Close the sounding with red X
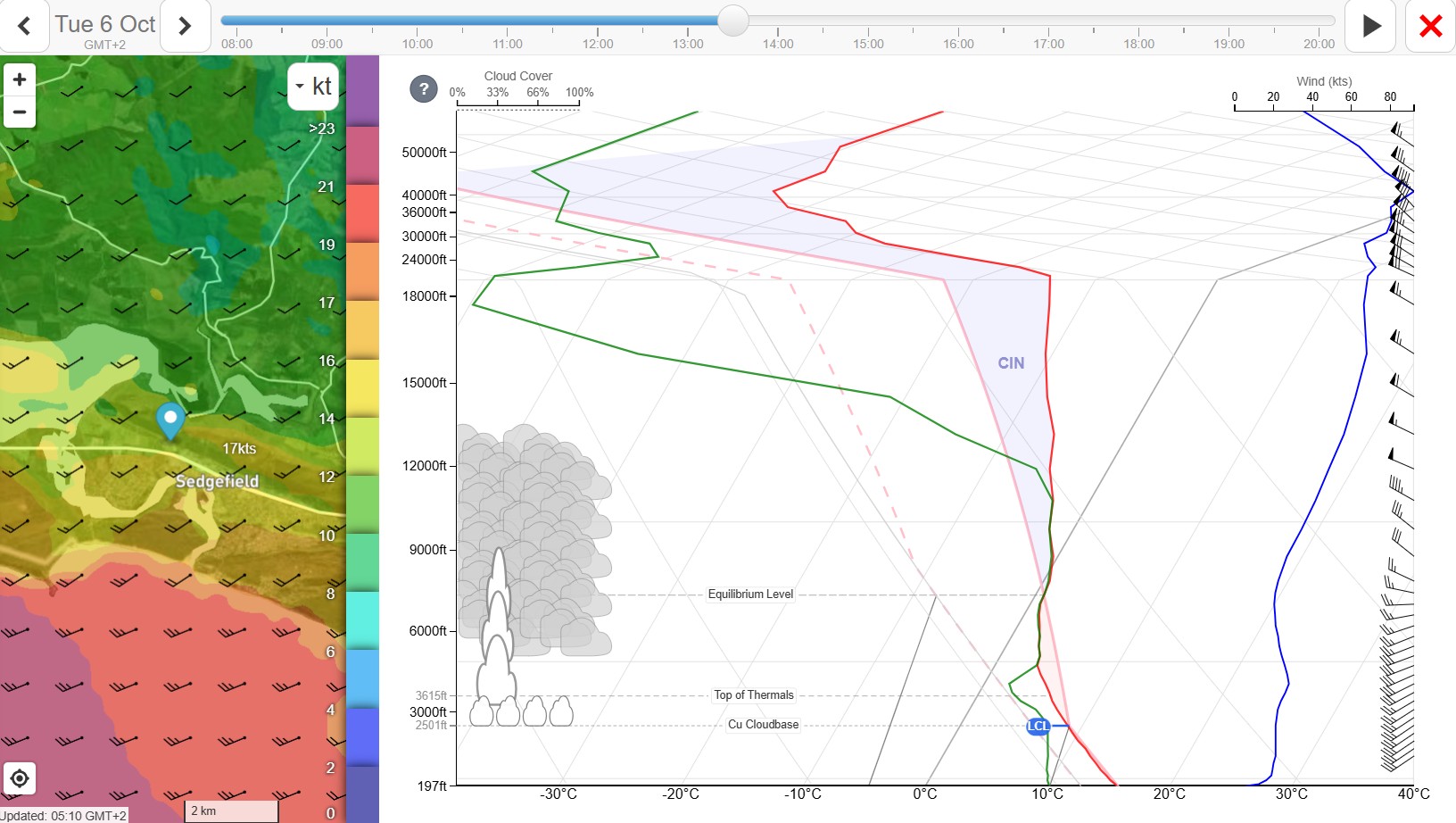The height and width of the screenshot is (823, 1456). tap(1430, 26)
